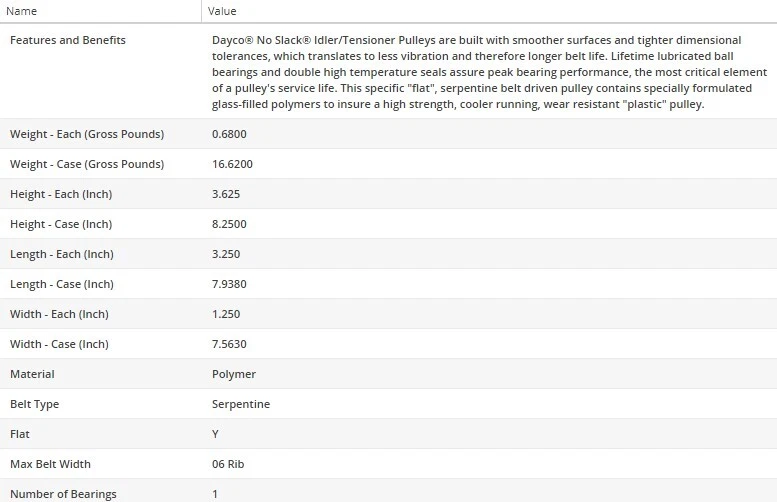Click the 3.625 height value
This screenshot has height=502, width=777.
coord(226,194)
